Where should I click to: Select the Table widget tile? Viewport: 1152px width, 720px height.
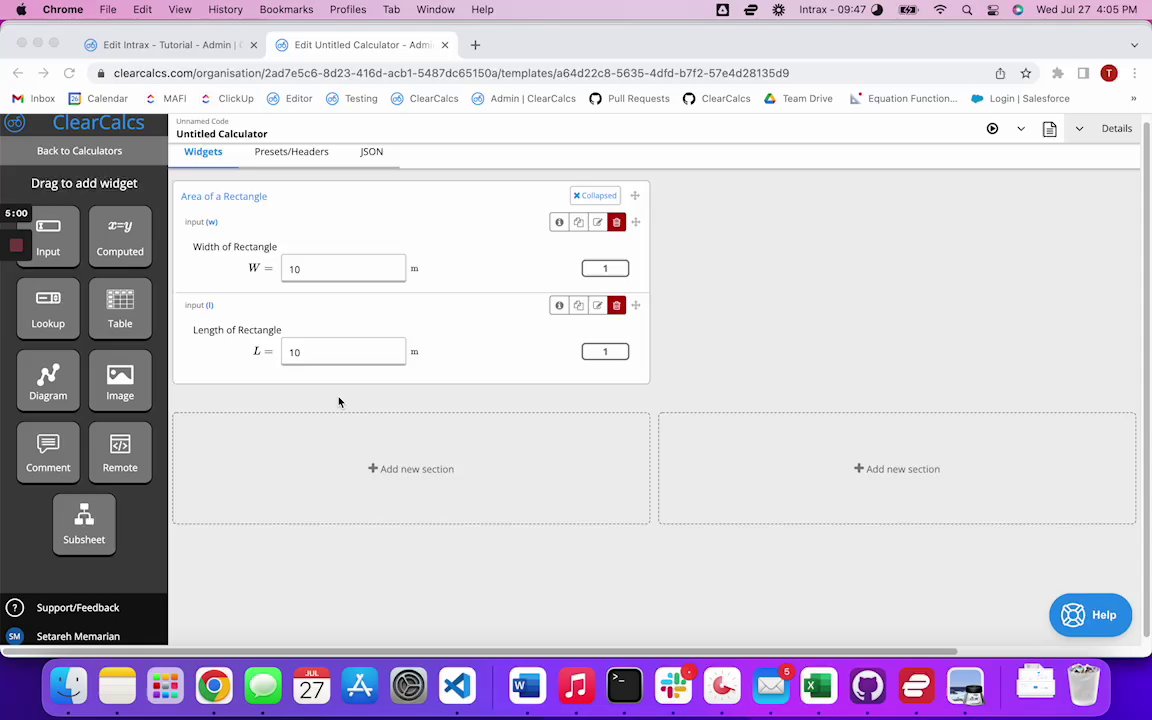coord(120,309)
